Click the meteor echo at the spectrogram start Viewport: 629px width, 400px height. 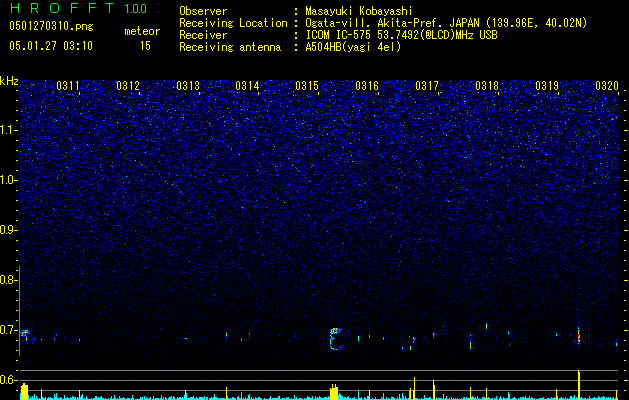click(24, 334)
